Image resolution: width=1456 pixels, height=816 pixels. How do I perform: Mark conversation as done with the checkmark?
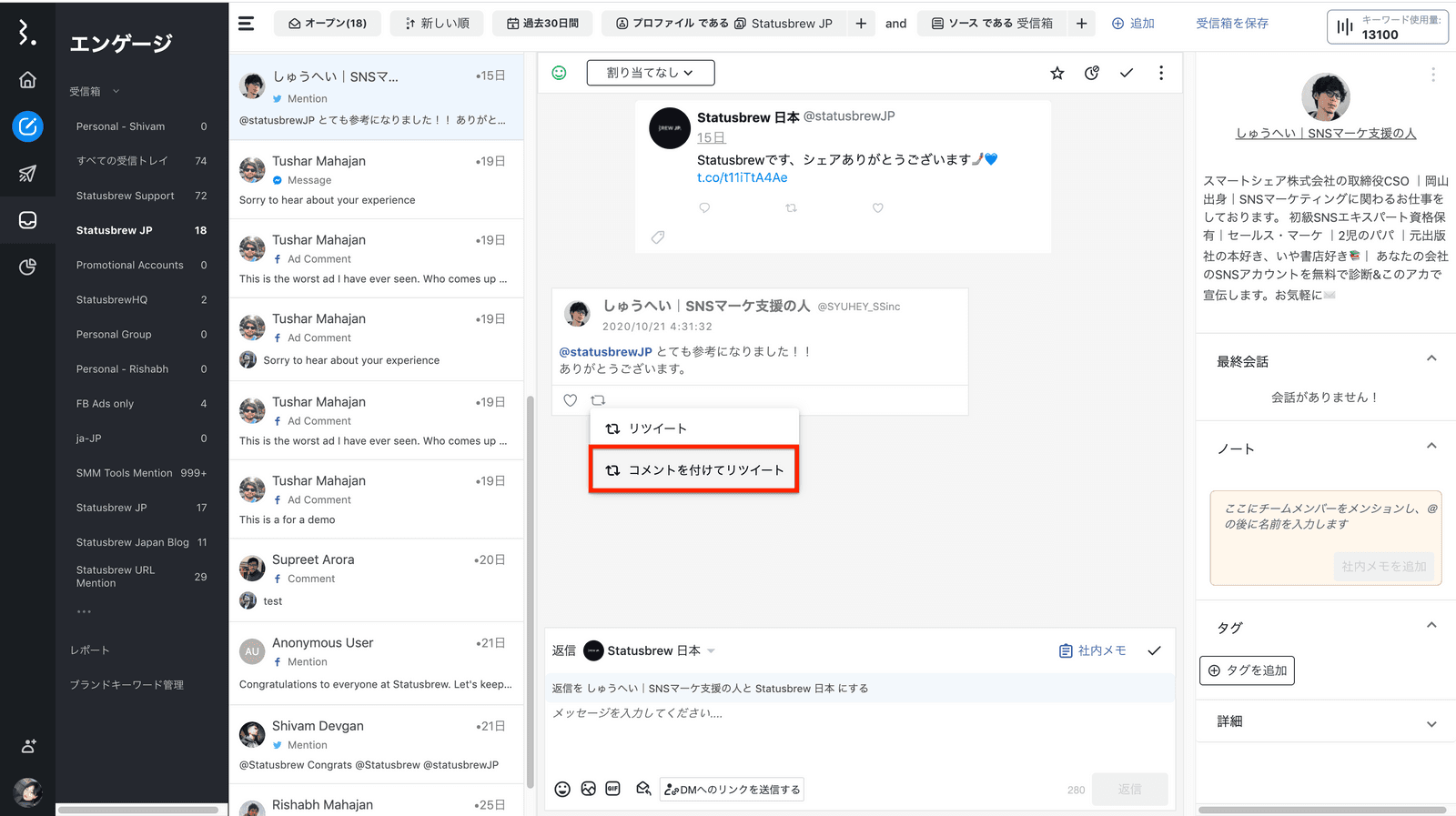(x=1126, y=74)
